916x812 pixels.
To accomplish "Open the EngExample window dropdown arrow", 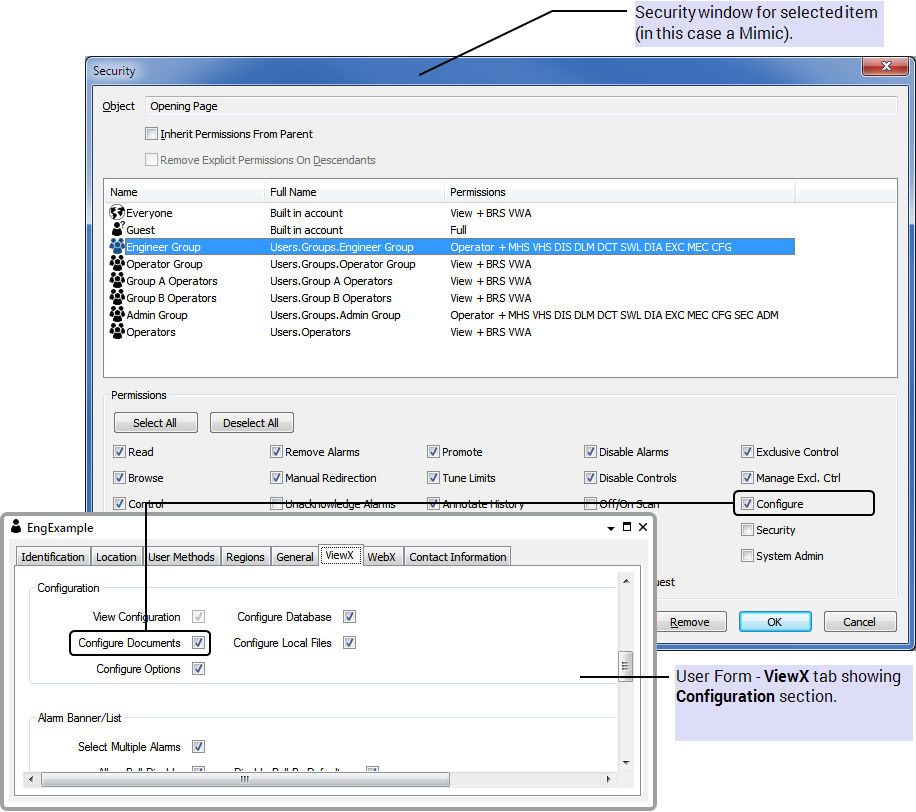I will point(610,528).
